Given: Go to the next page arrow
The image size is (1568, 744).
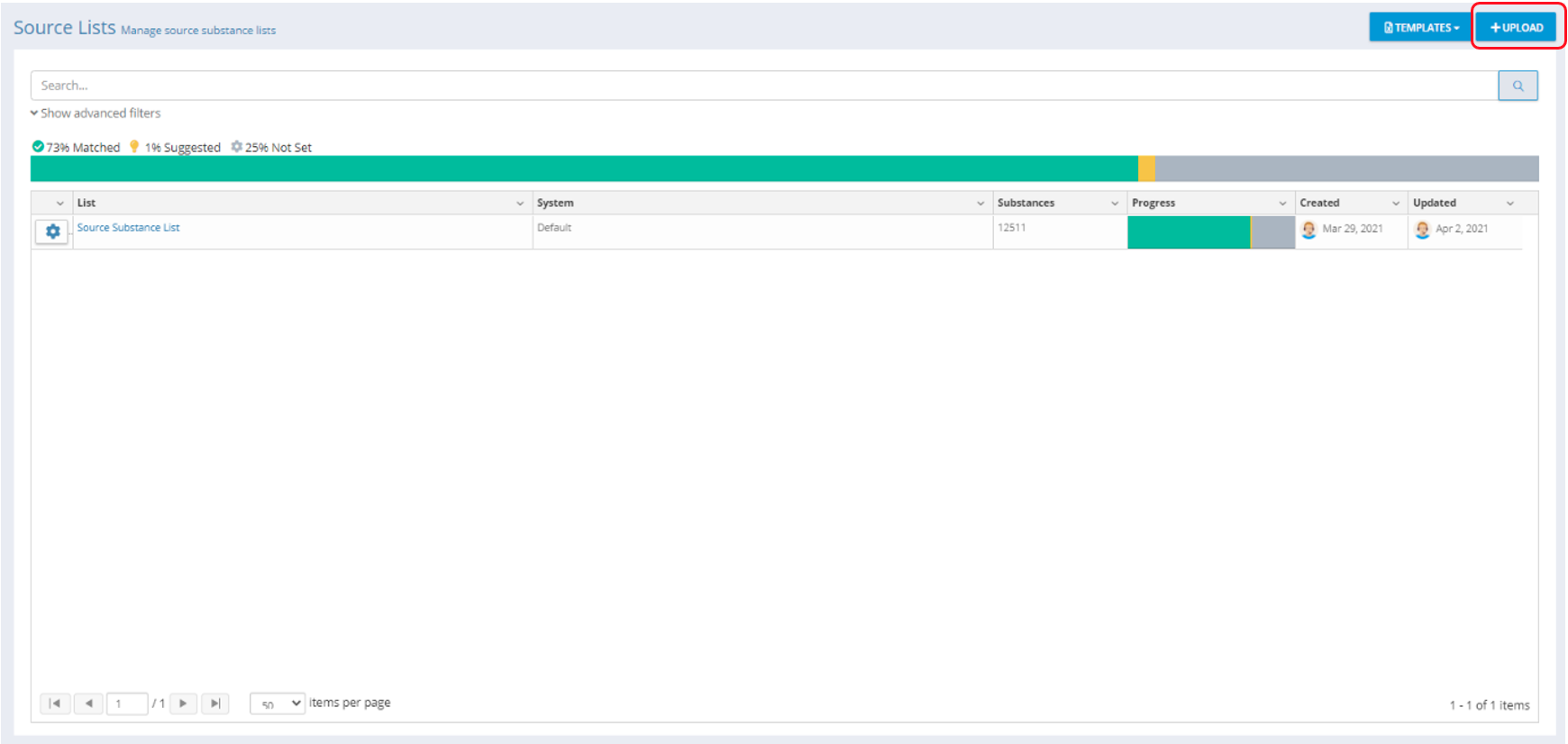Looking at the screenshot, I should [x=183, y=703].
